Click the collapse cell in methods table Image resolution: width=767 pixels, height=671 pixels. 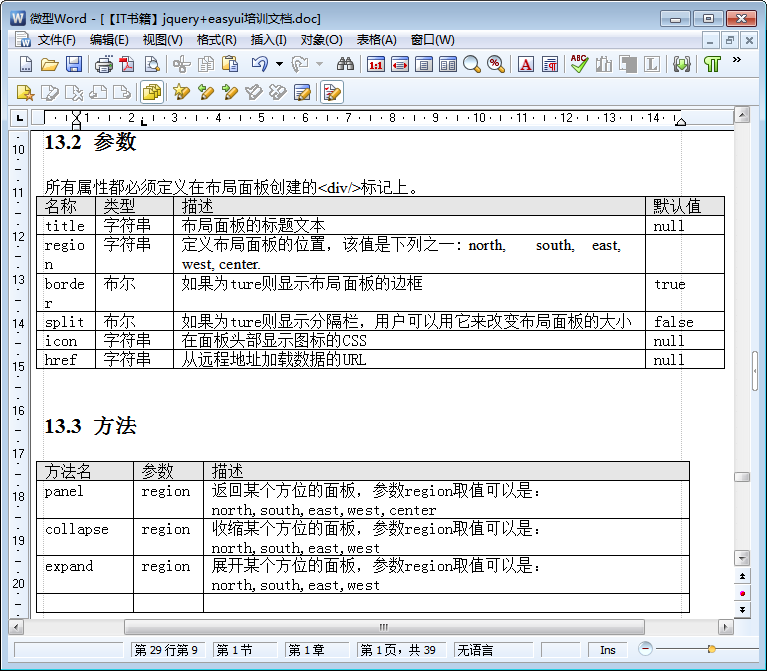coord(85,537)
